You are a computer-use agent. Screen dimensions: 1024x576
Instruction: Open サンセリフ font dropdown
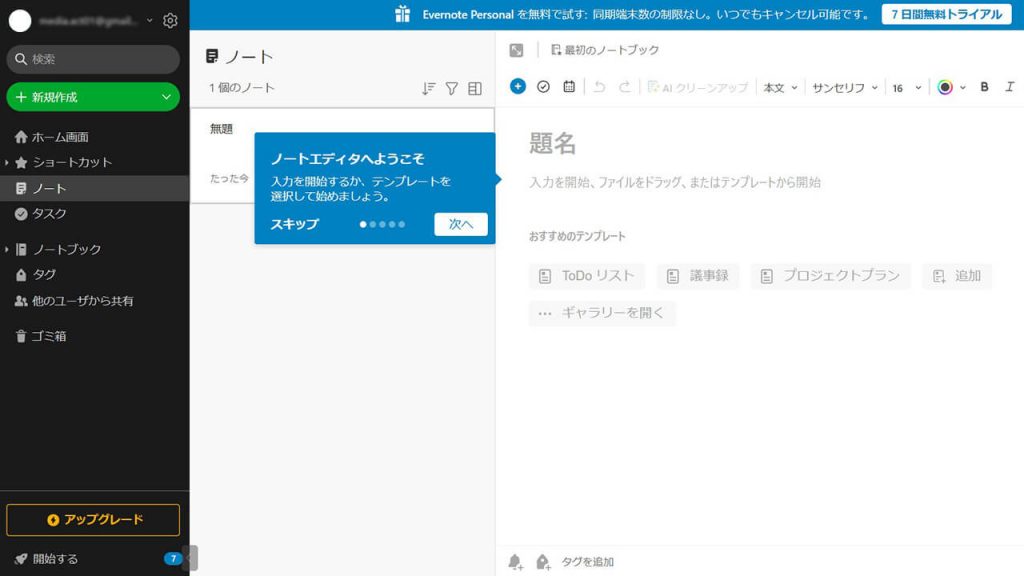pos(844,88)
